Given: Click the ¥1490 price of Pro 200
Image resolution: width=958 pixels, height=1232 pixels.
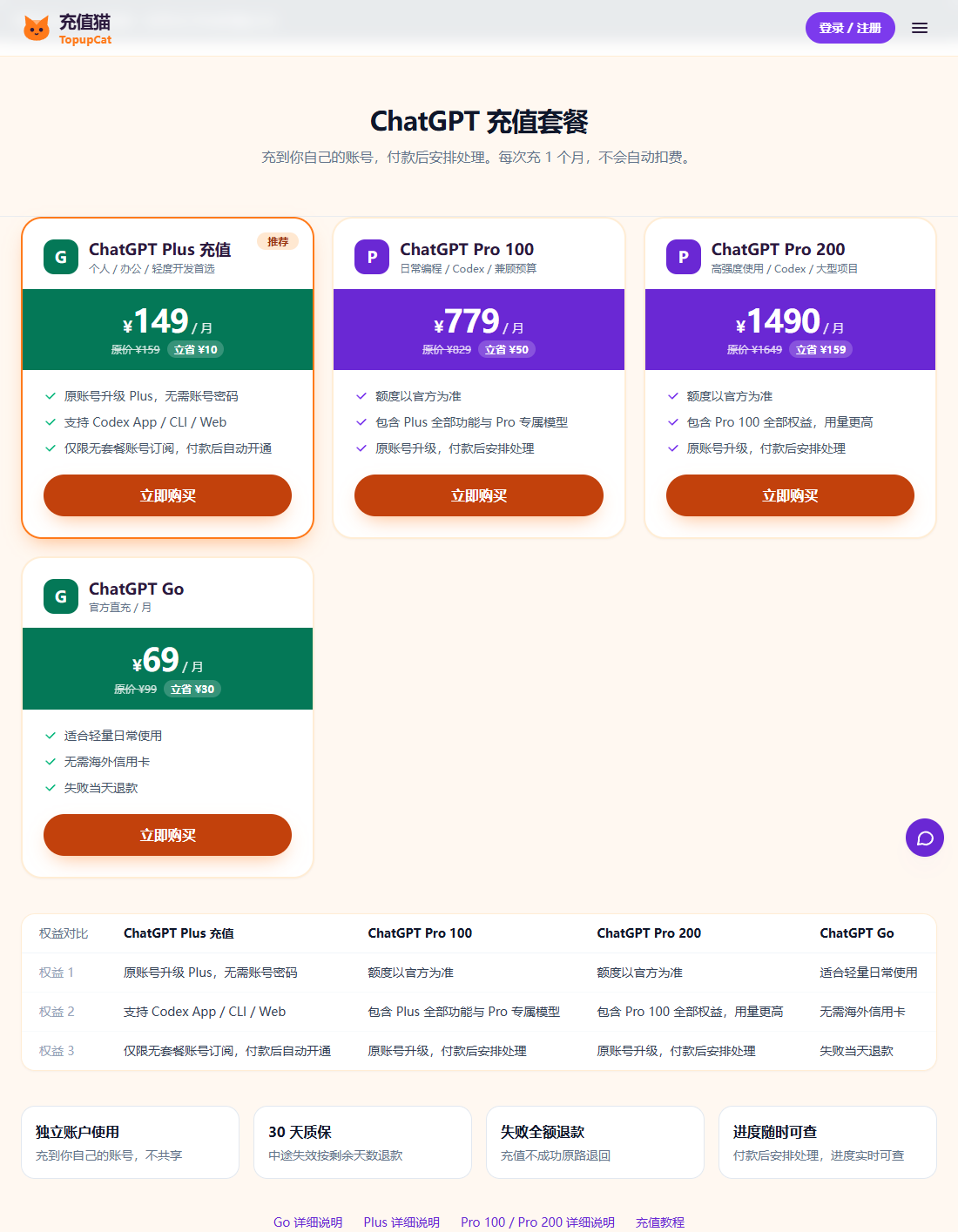Looking at the screenshot, I should coord(778,321).
